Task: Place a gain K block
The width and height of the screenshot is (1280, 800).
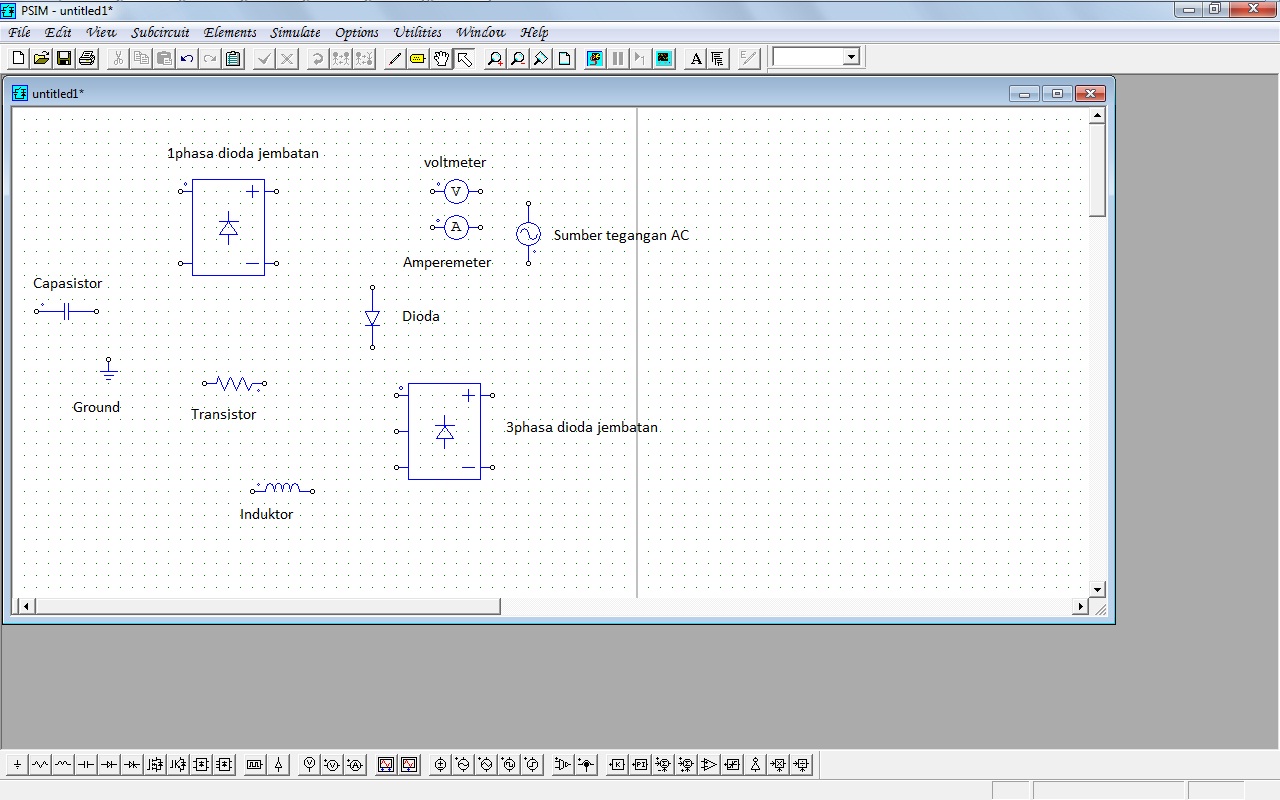Action: (616, 764)
